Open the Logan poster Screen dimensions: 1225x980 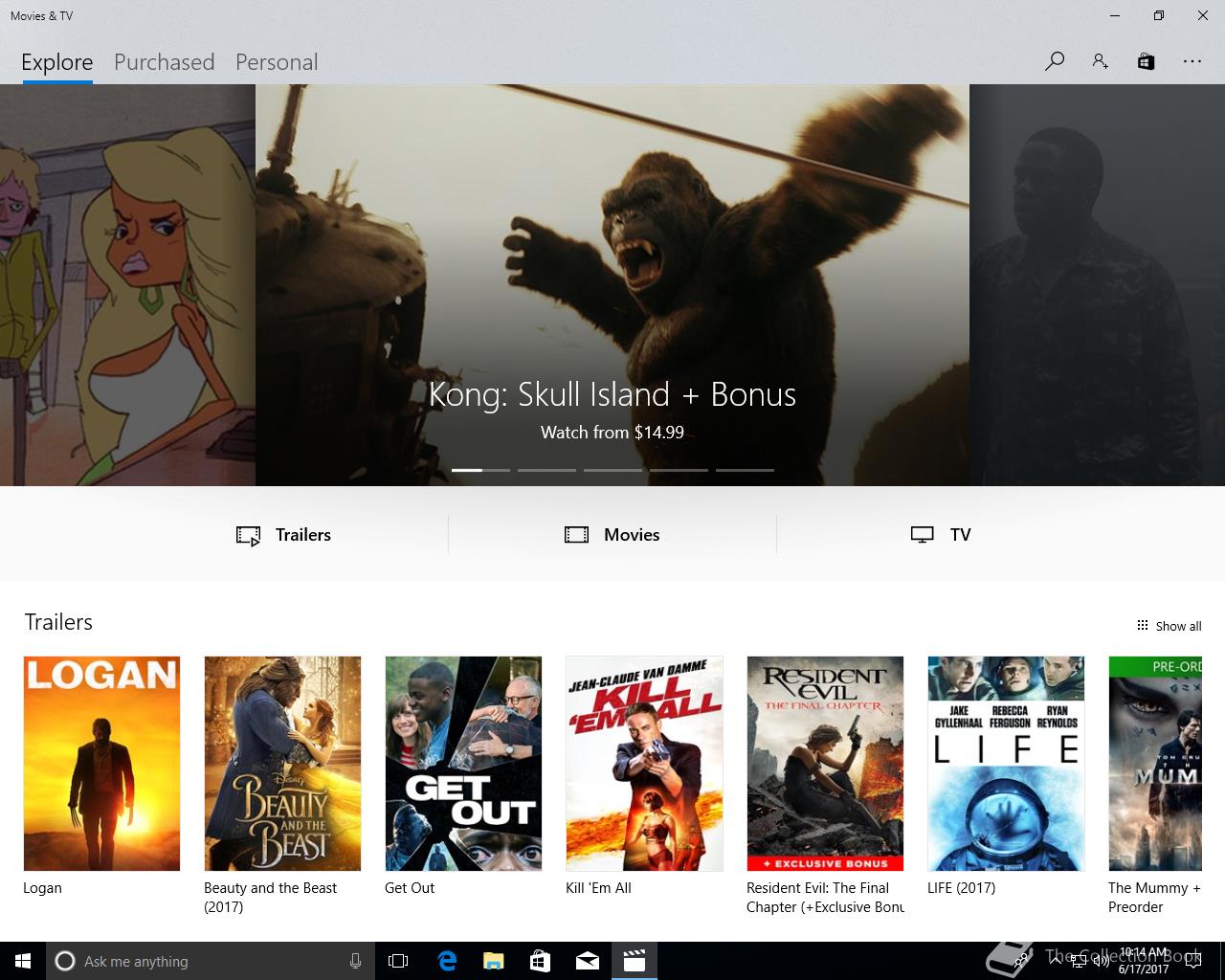point(101,764)
